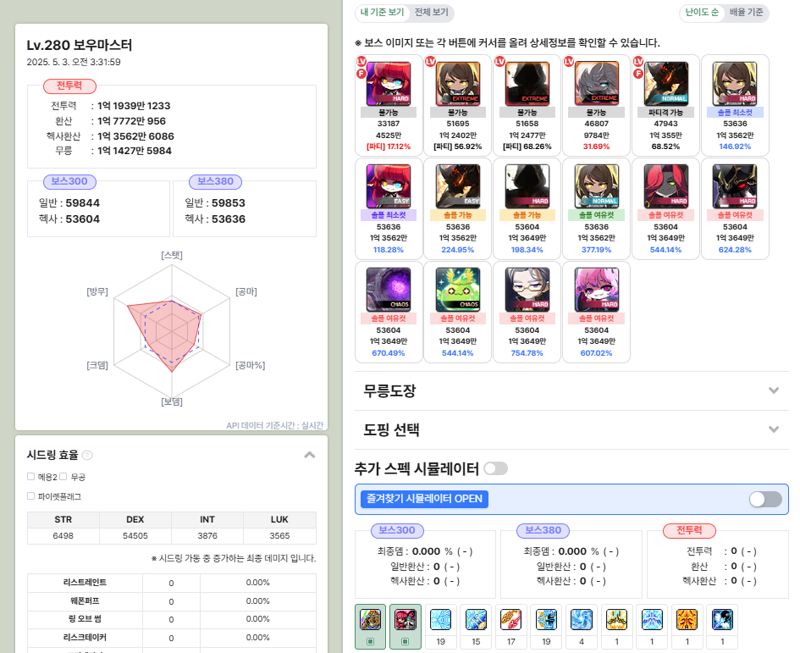The width and height of the screenshot is (800, 653).
Task: Click the 링 오브 썸 row label
Action: pos(85,619)
